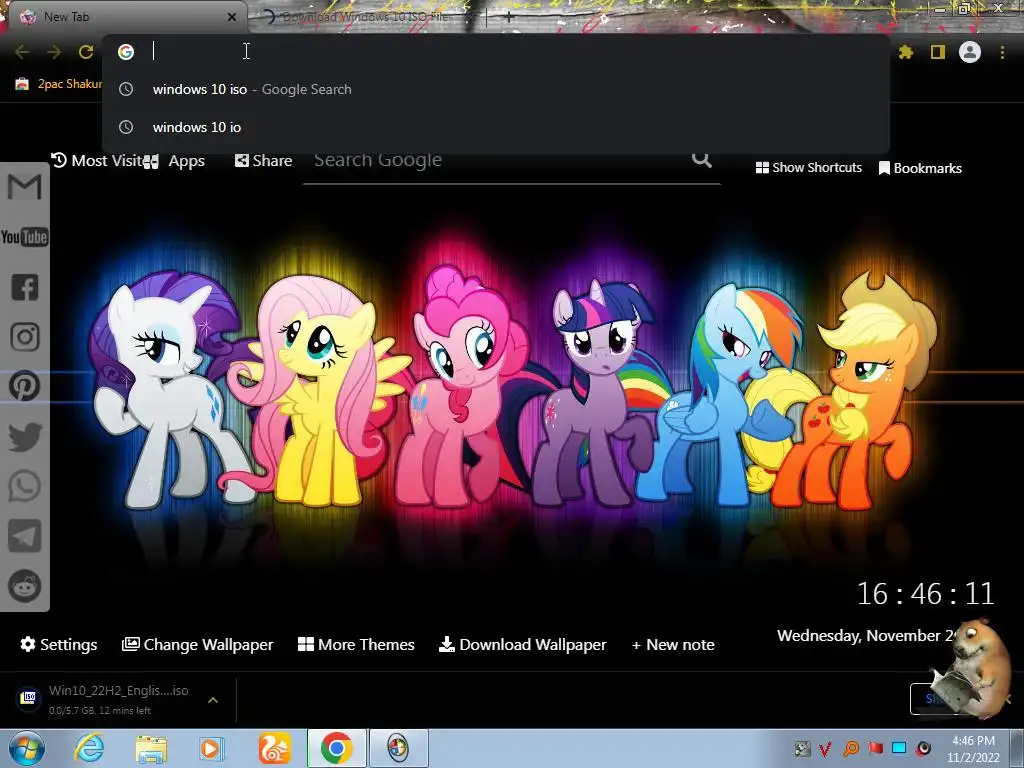Click the browser back arrow
Viewport: 1024px width, 768px height.
pos(22,52)
